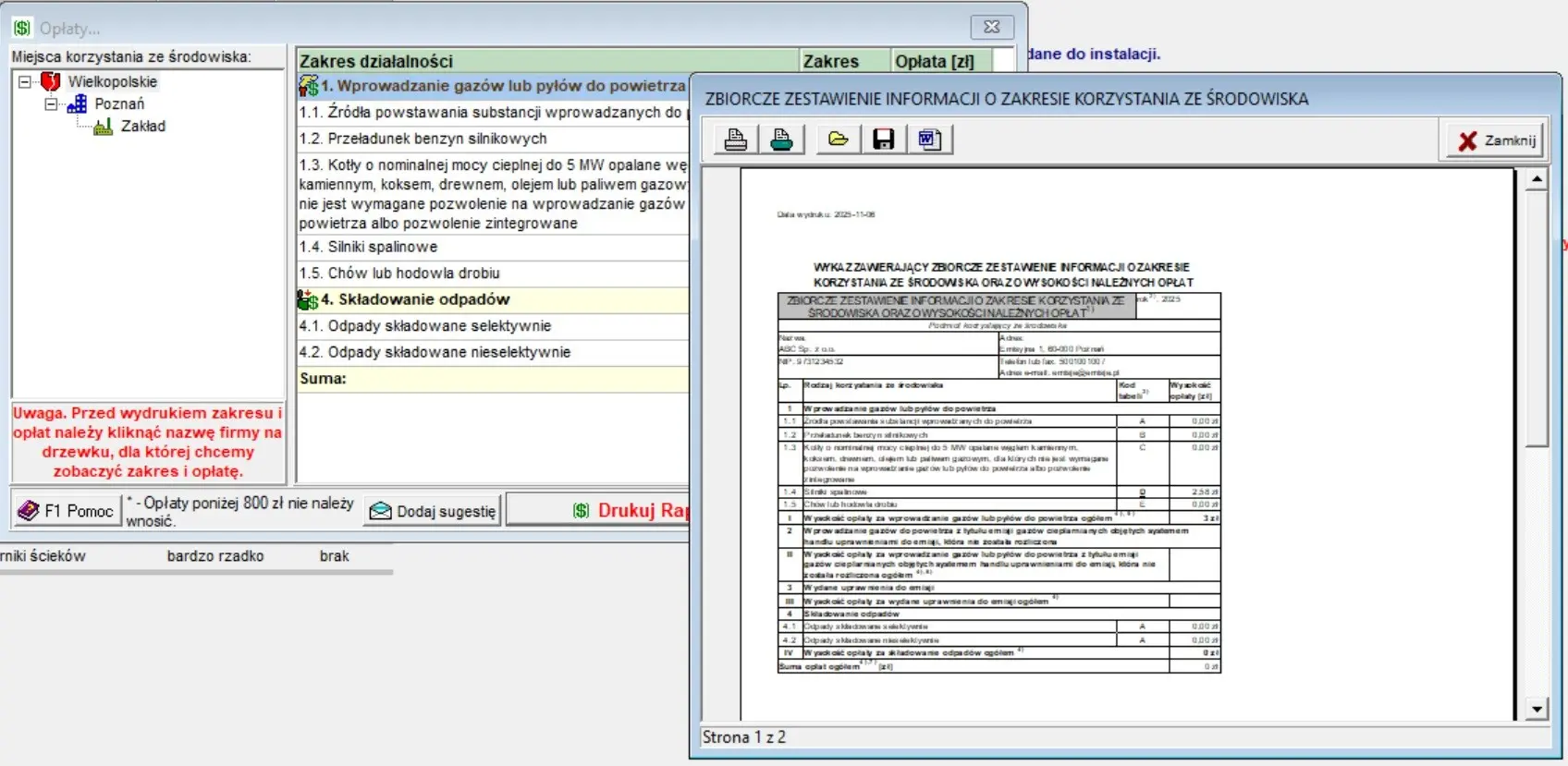This screenshot has height=766, width=1568.
Task: Click the green printer setup icon
Action: click(781, 140)
